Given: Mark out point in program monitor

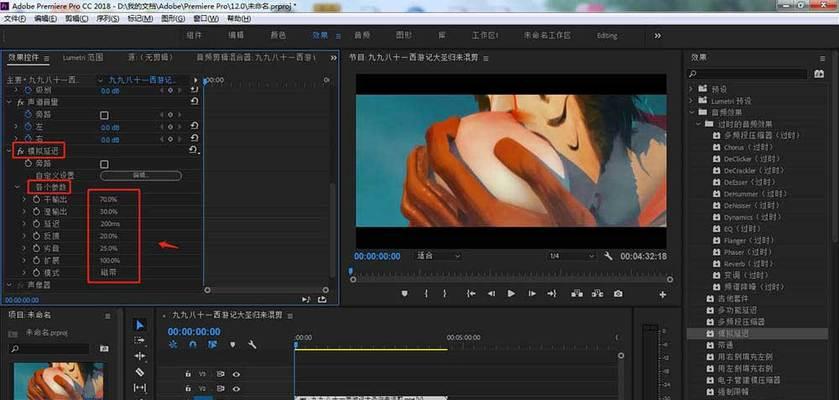Looking at the screenshot, I should [x=445, y=294].
